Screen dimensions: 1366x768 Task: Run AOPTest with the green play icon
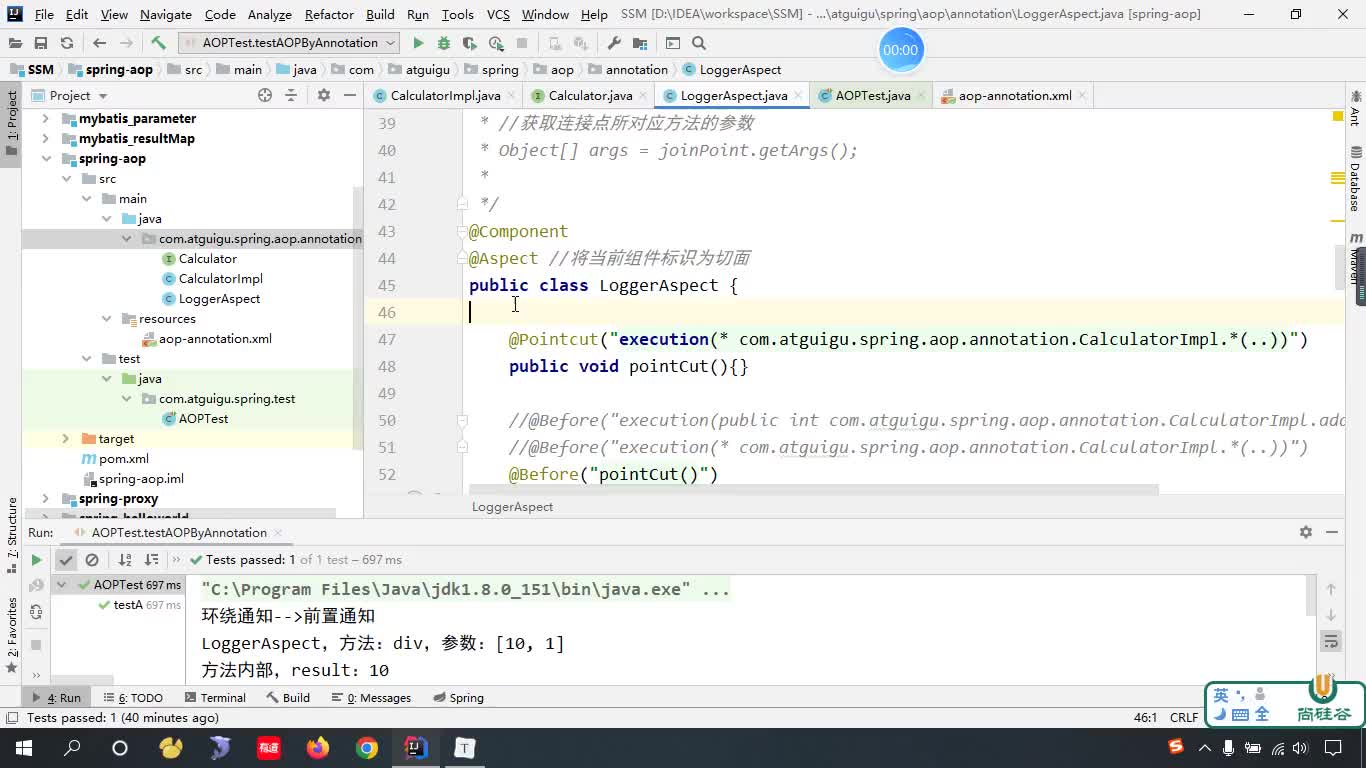pos(418,43)
